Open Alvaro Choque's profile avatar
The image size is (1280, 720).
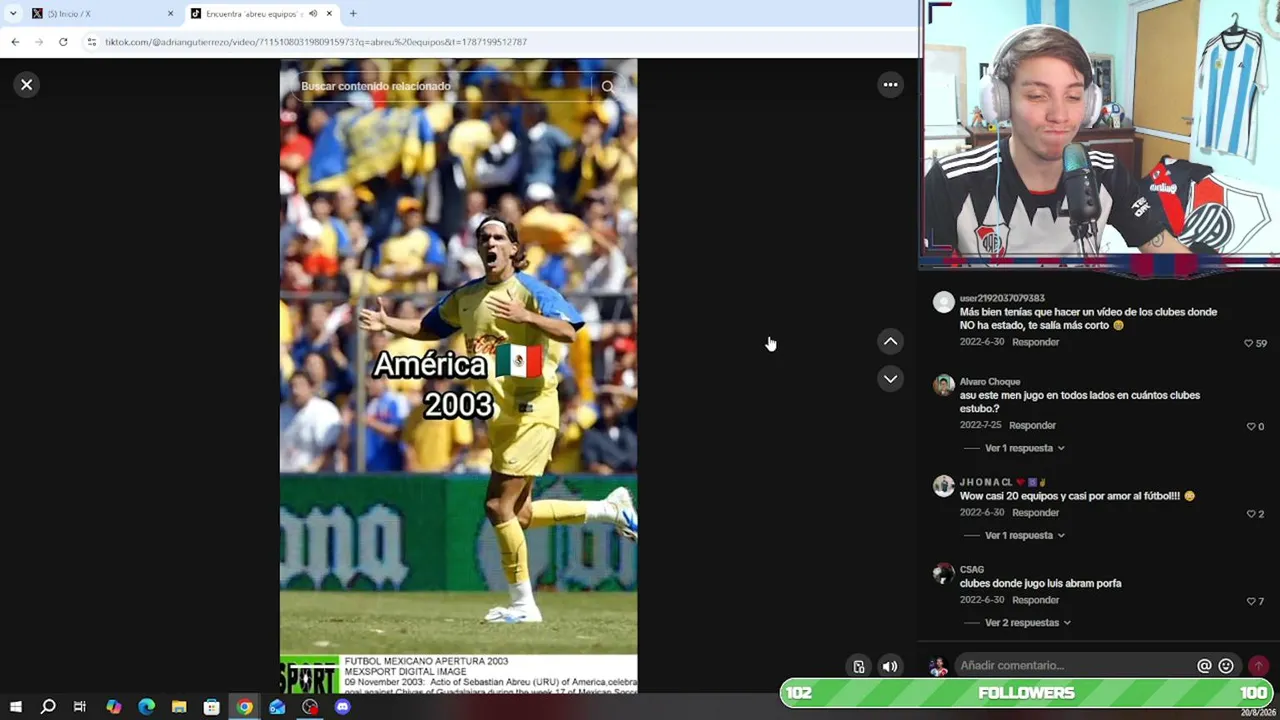coord(943,386)
